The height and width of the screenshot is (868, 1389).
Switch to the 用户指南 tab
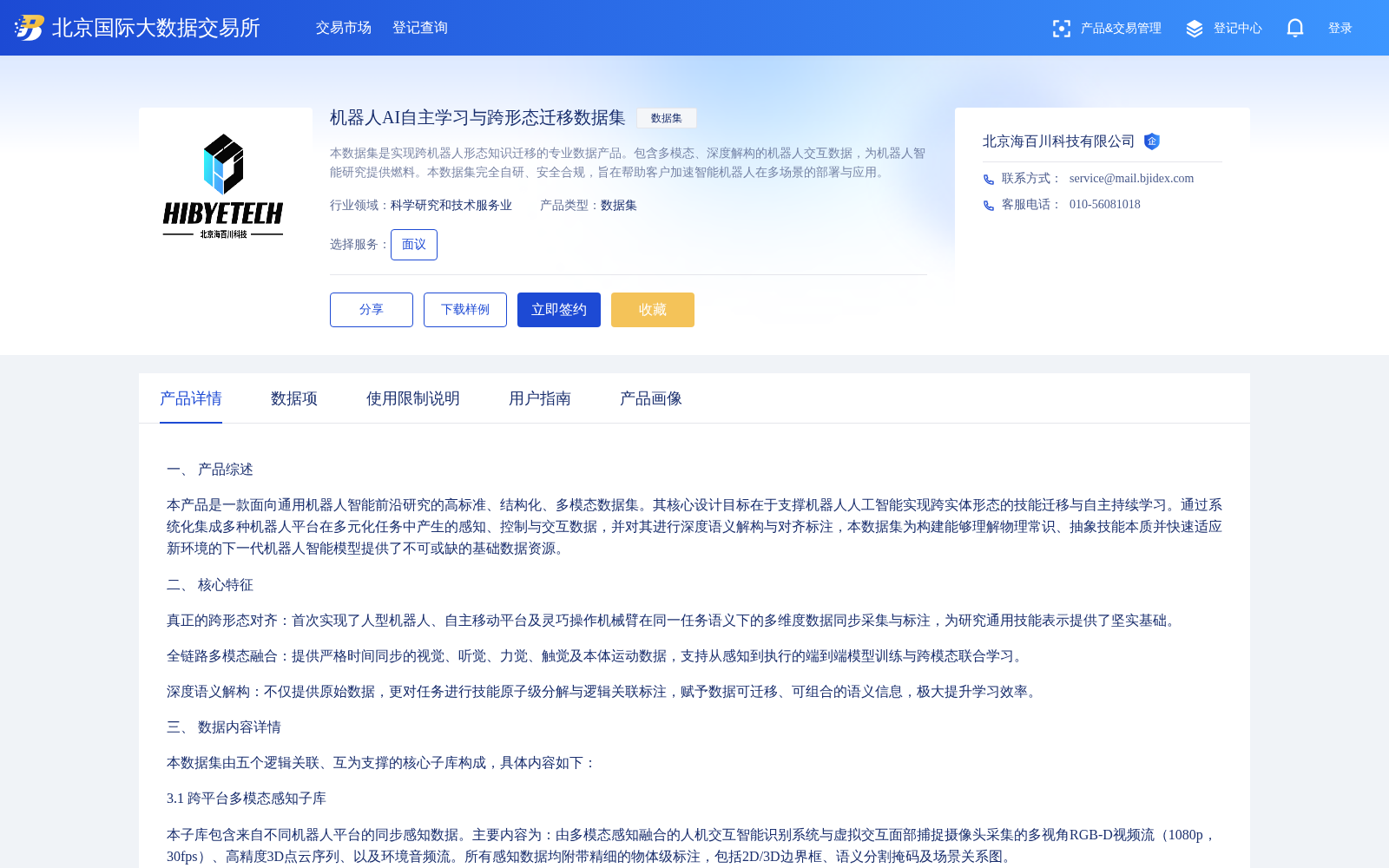click(x=540, y=398)
